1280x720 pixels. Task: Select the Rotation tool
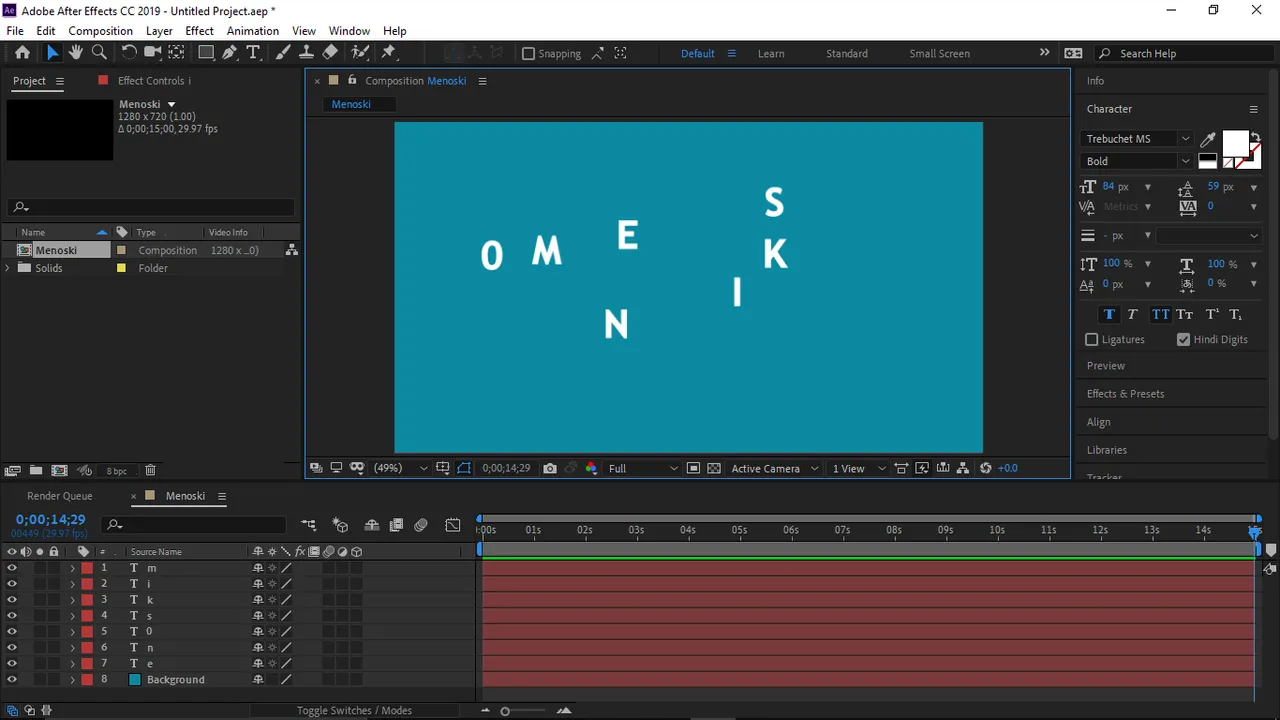(129, 53)
